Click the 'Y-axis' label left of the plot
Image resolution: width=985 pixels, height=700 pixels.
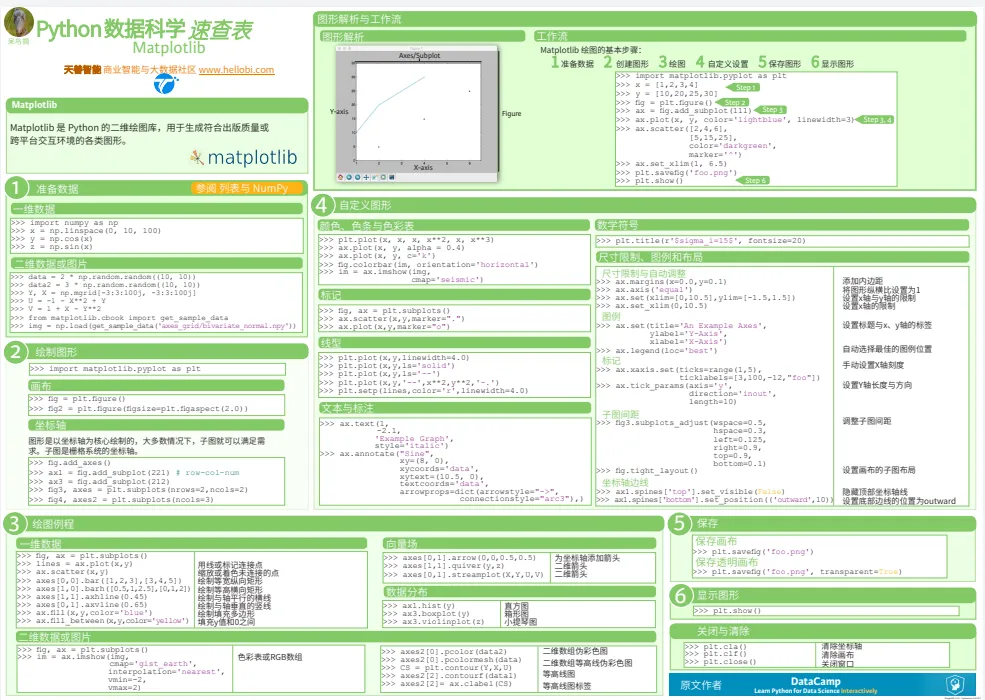(x=339, y=111)
